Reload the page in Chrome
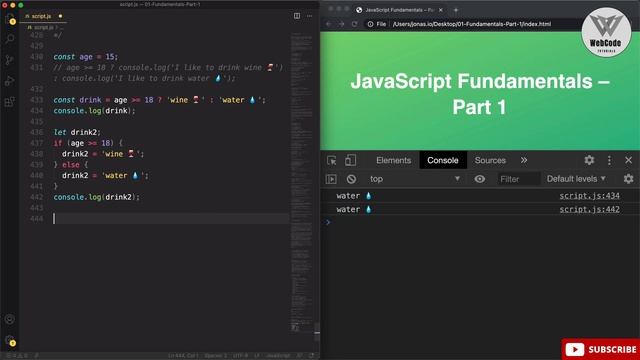Image resolution: width=640 pixels, height=360 pixels. tap(355, 24)
